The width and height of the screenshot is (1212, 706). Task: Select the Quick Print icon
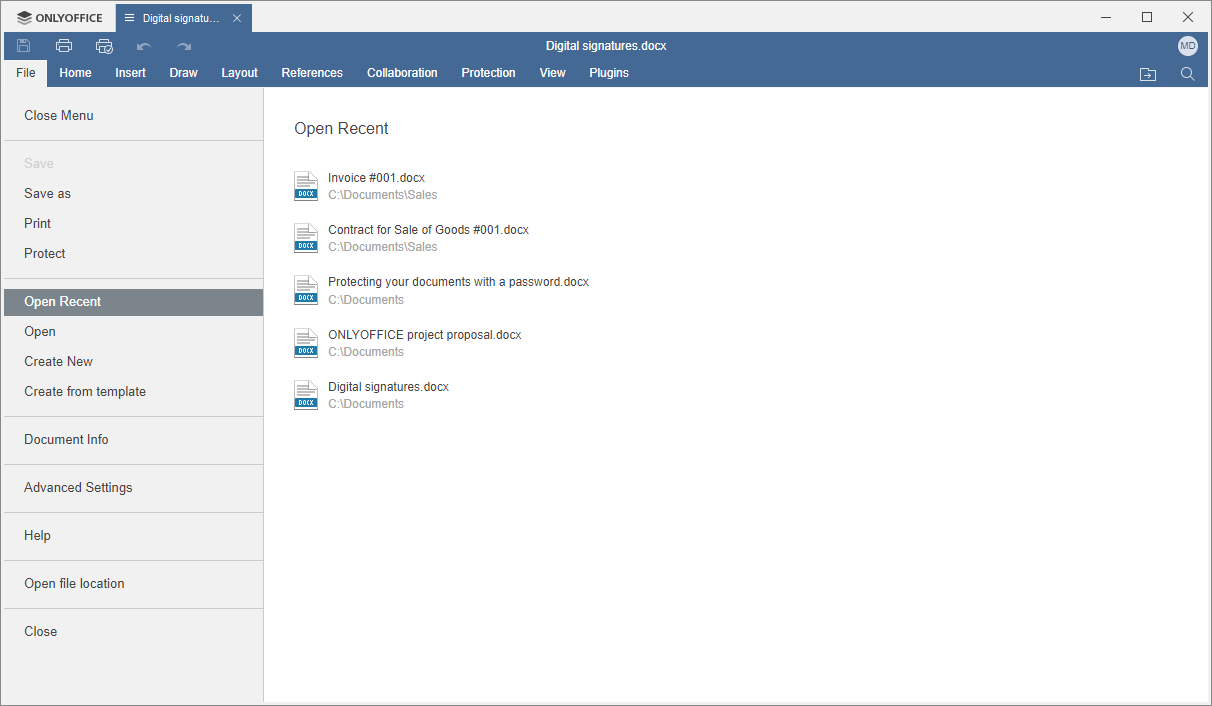pos(103,45)
